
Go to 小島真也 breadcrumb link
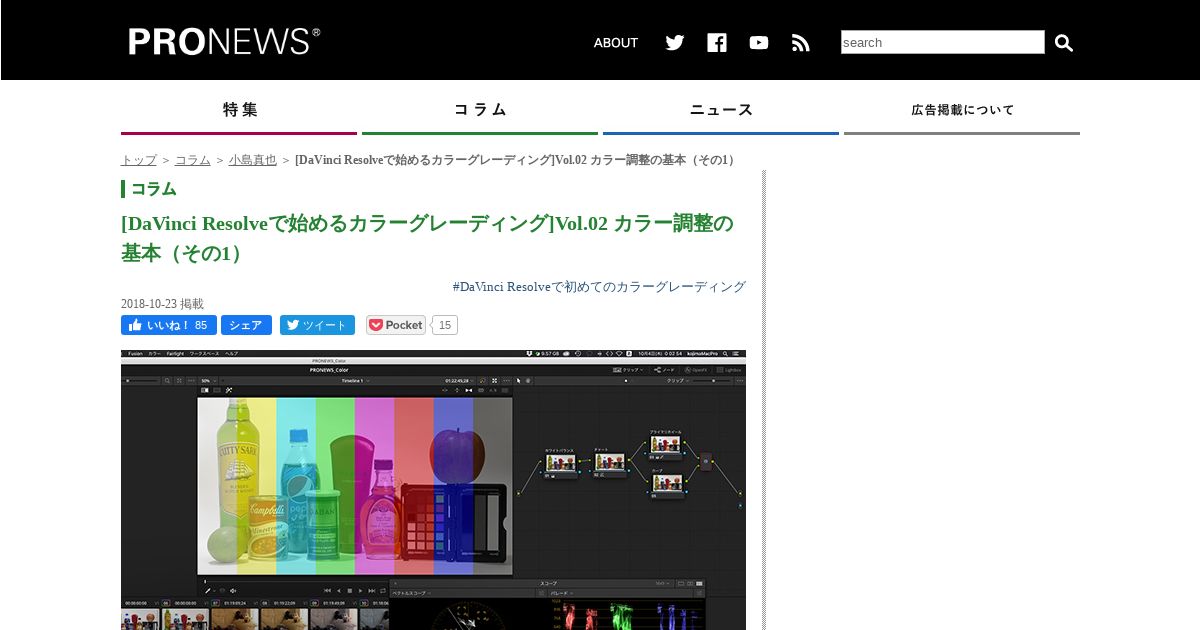[x=253, y=160]
